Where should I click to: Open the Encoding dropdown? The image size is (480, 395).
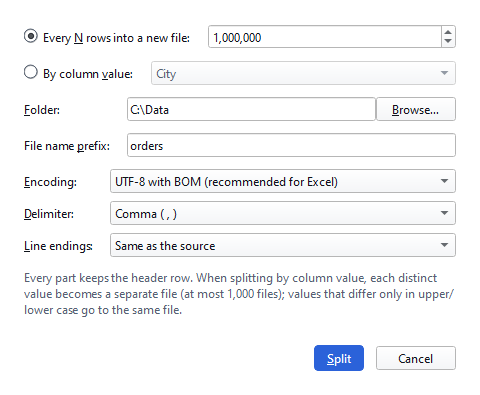click(283, 181)
